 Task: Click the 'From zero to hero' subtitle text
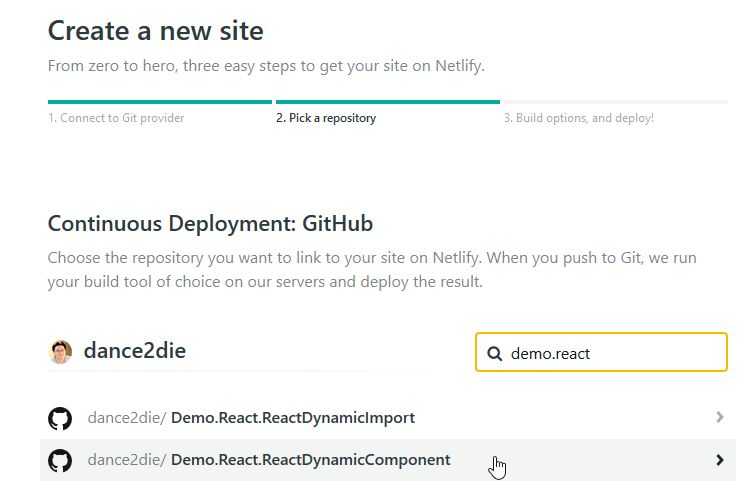pyautogui.click(x=265, y=66)
